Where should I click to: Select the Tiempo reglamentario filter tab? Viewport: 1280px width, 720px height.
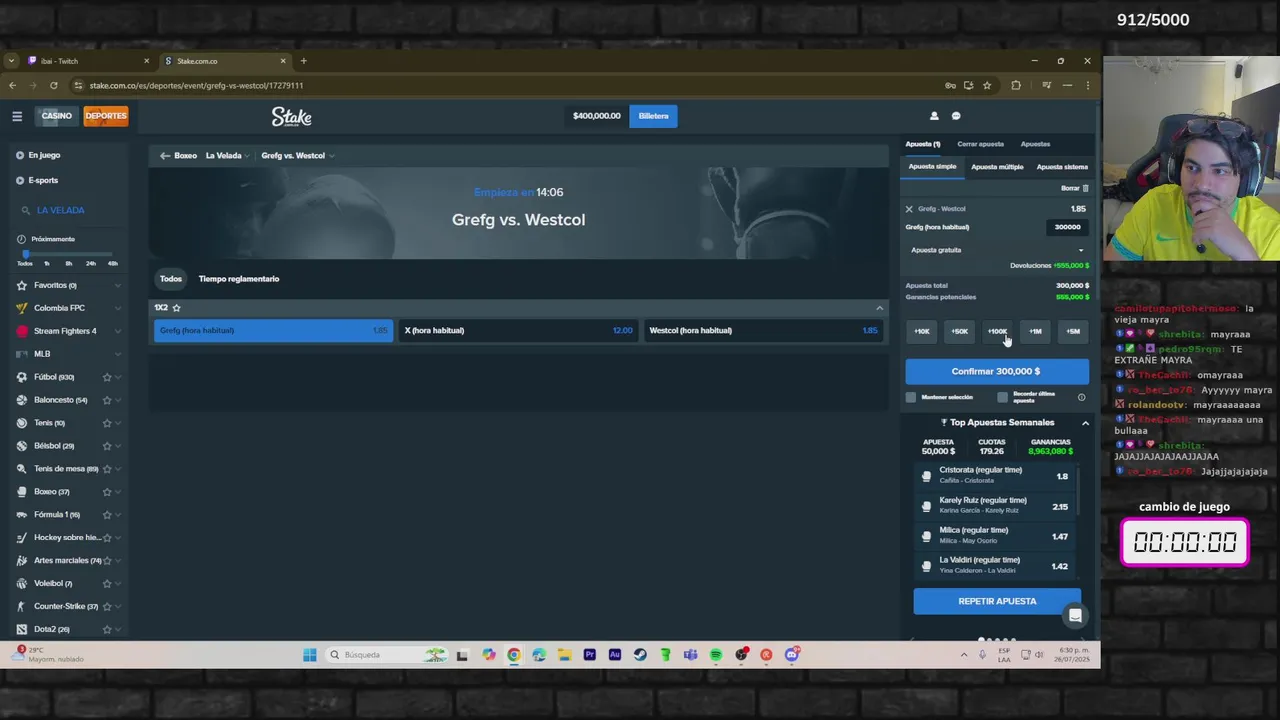(239, 279)
